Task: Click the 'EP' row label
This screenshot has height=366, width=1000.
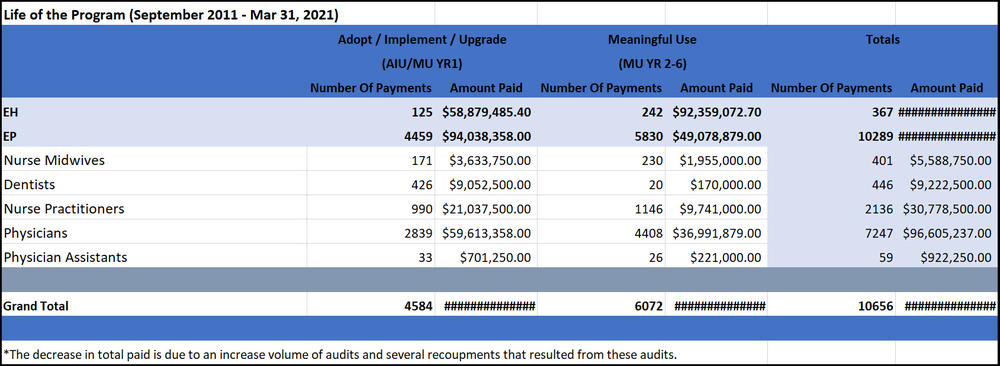Action: (x=10, y=136)
